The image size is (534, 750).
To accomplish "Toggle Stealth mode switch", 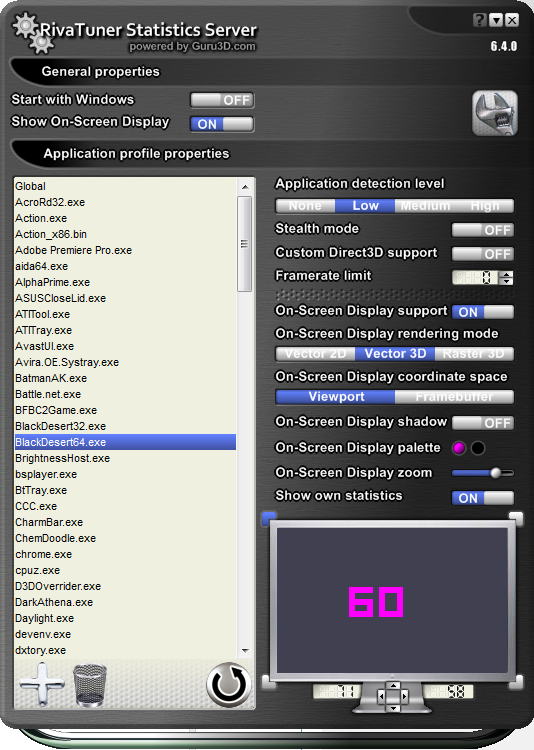I will point(483,230).
